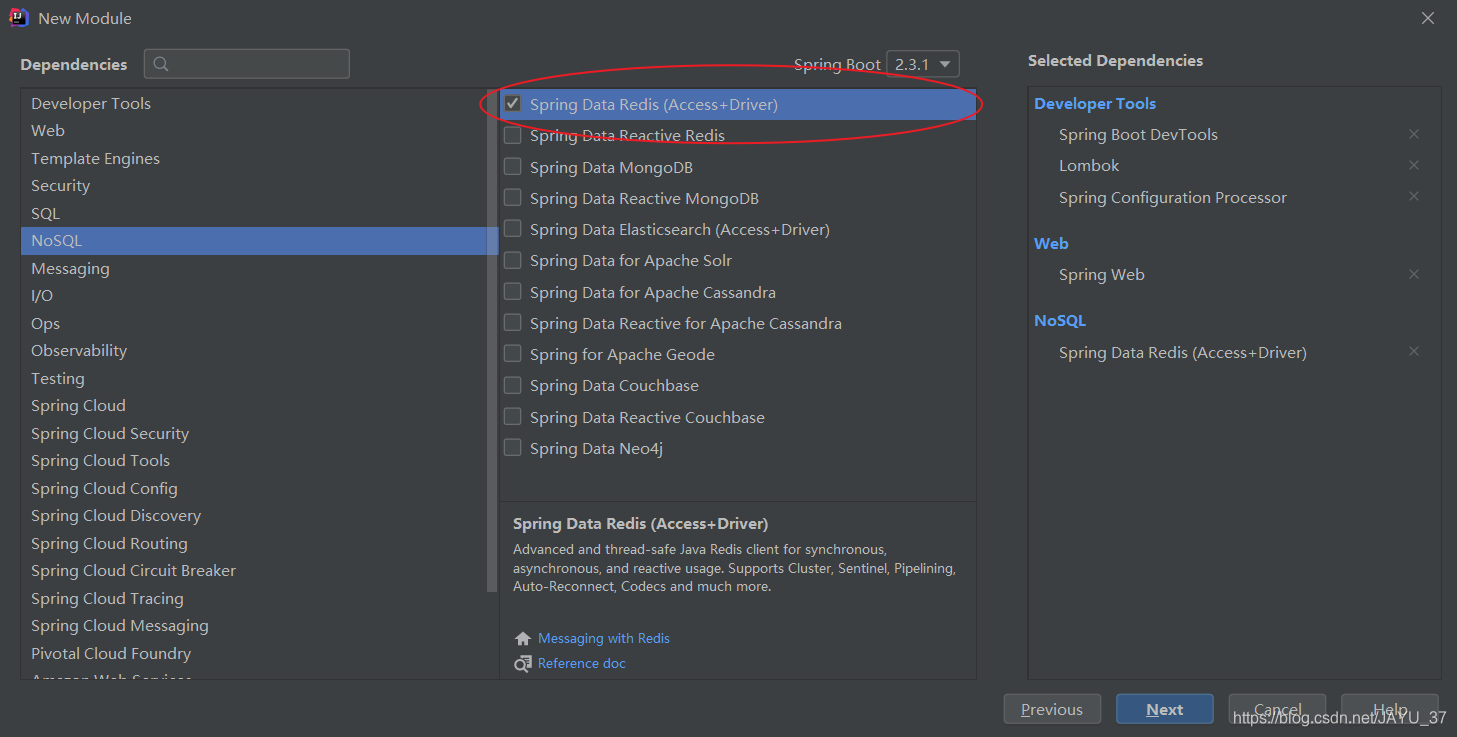Check Spring Data Reactive Redis
The image size is (1457, 737).
513,135
